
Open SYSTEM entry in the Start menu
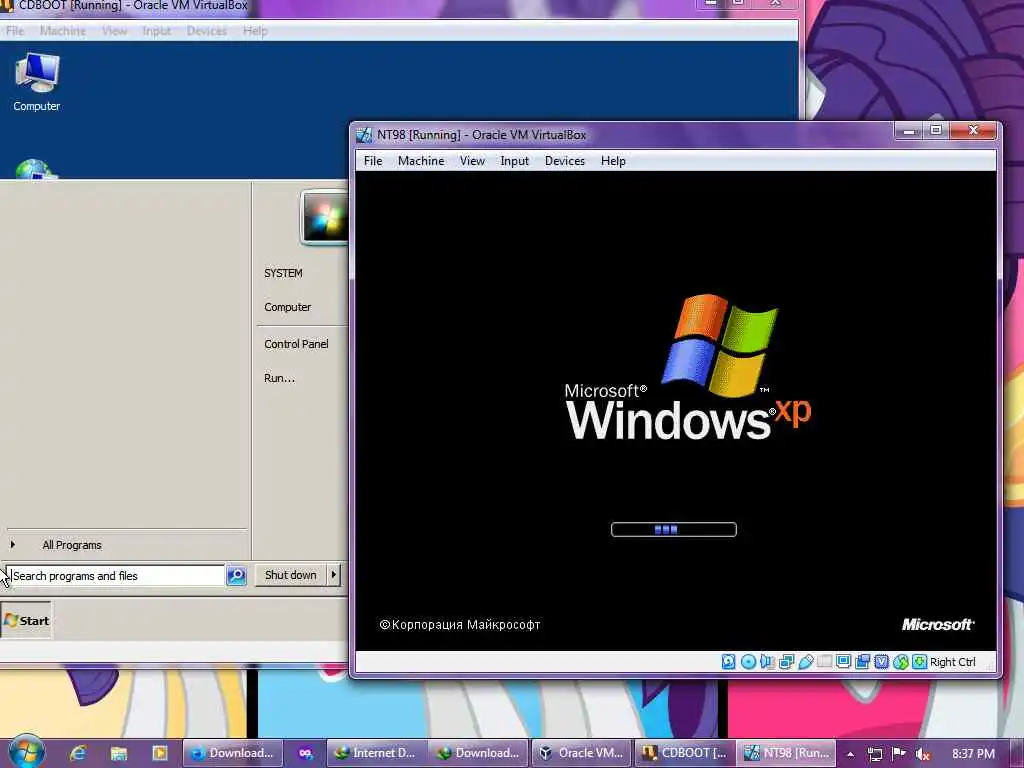tap(283, 273)
